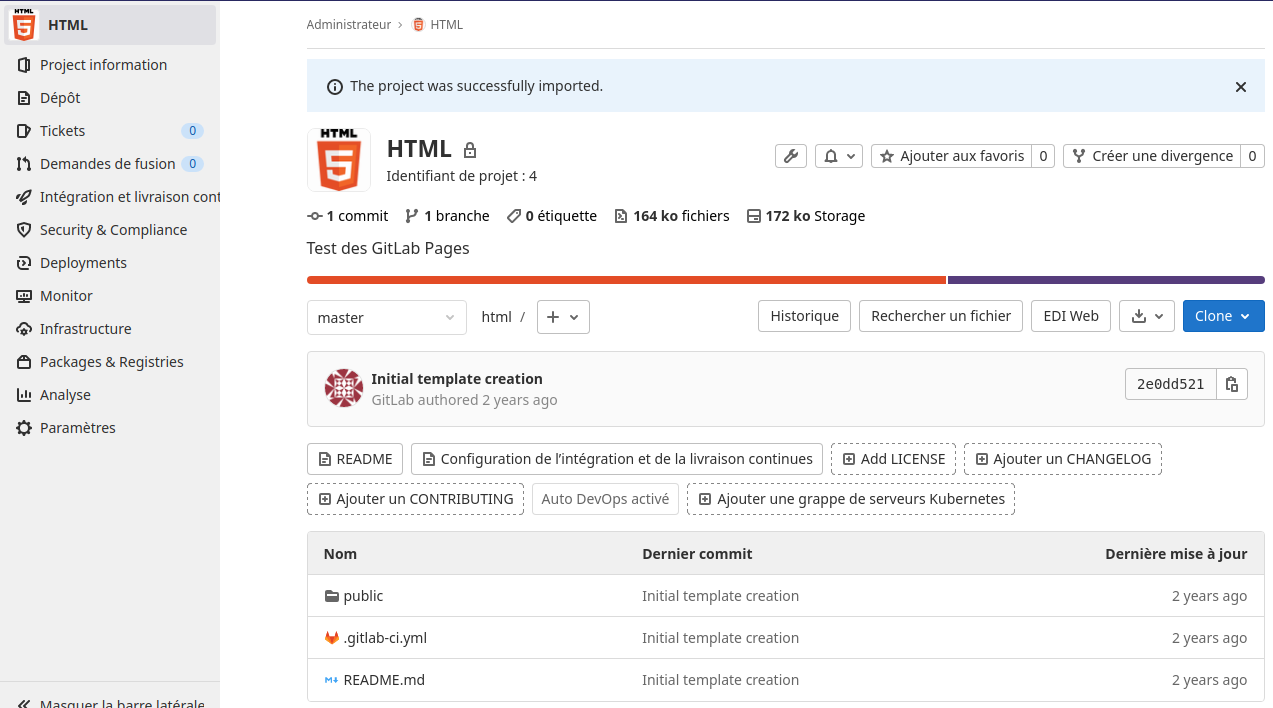
Task: Click the Add LICENSE dashed button
Action: point(893,459)
